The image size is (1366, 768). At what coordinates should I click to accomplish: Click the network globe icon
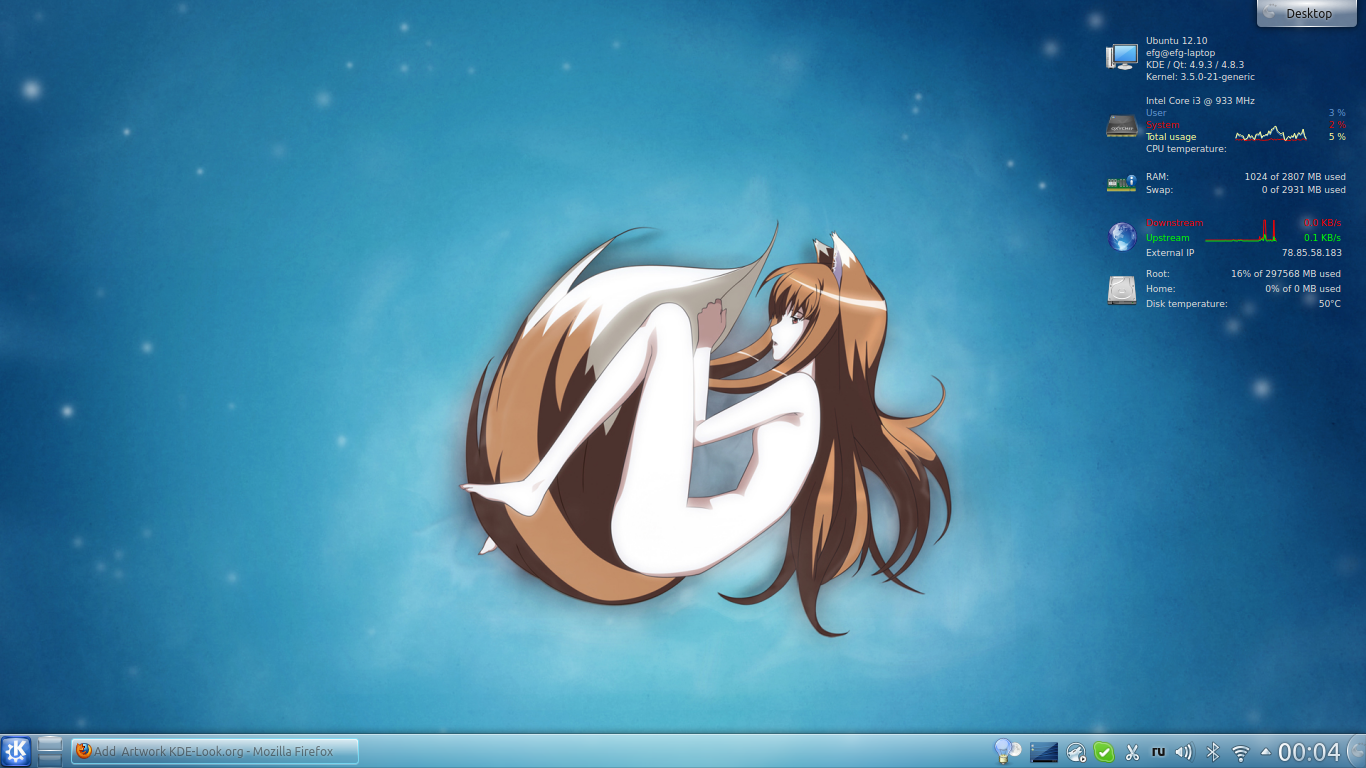pyautogui.click(x=1122, y=237)
